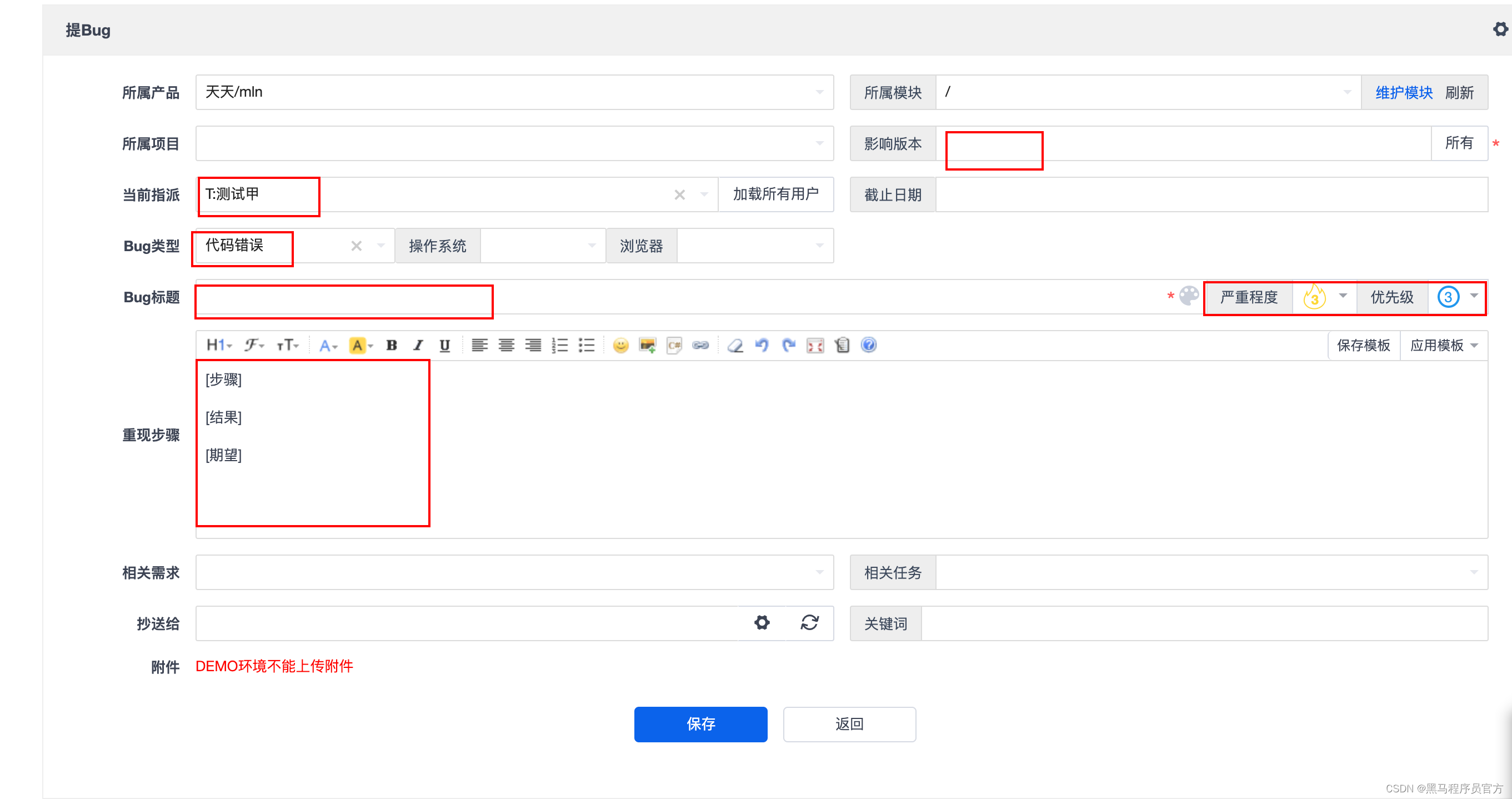Insert an image in the editor

tap(648, 345)
